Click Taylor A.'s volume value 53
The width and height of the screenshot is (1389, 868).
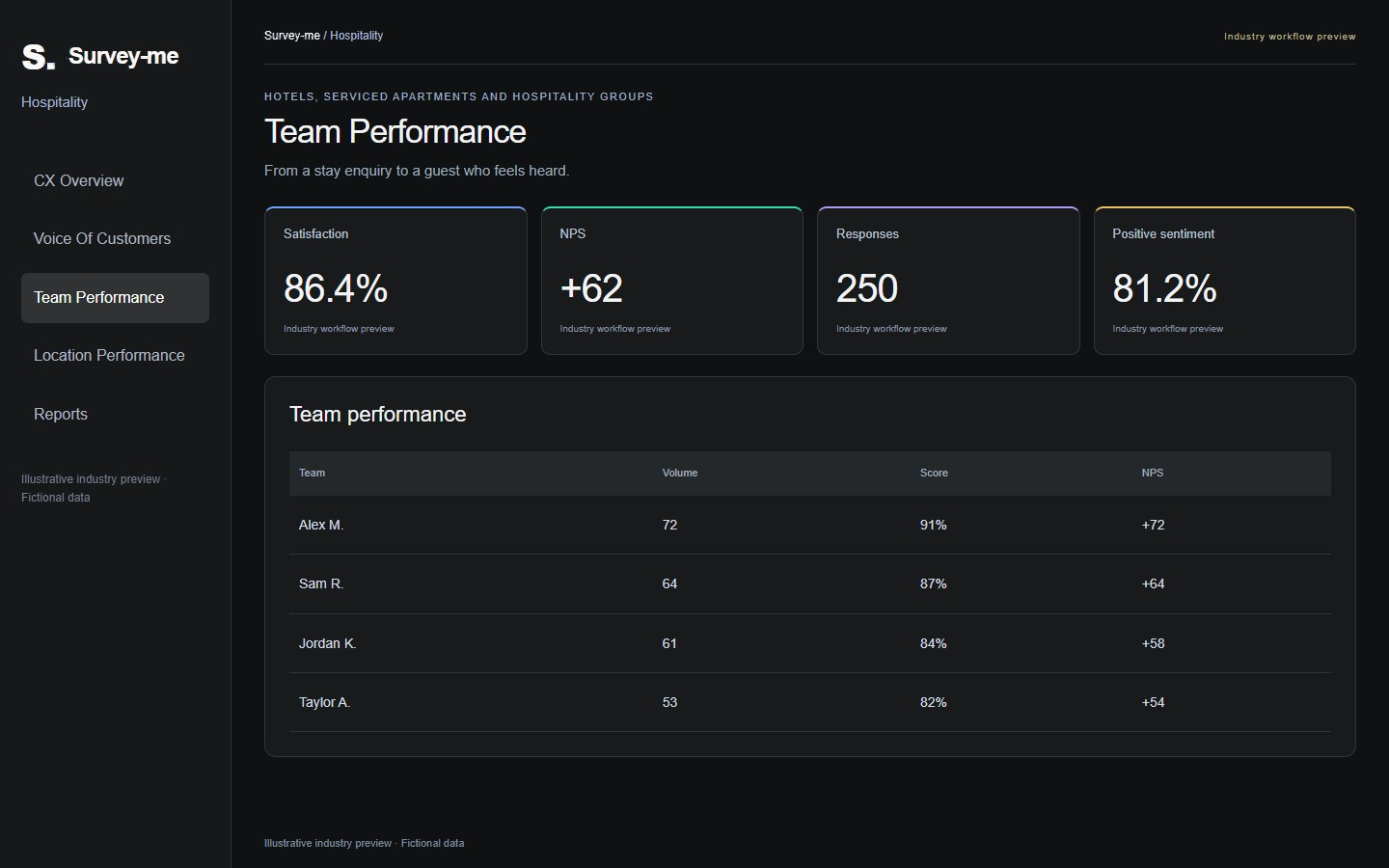(x=669, y=702)
